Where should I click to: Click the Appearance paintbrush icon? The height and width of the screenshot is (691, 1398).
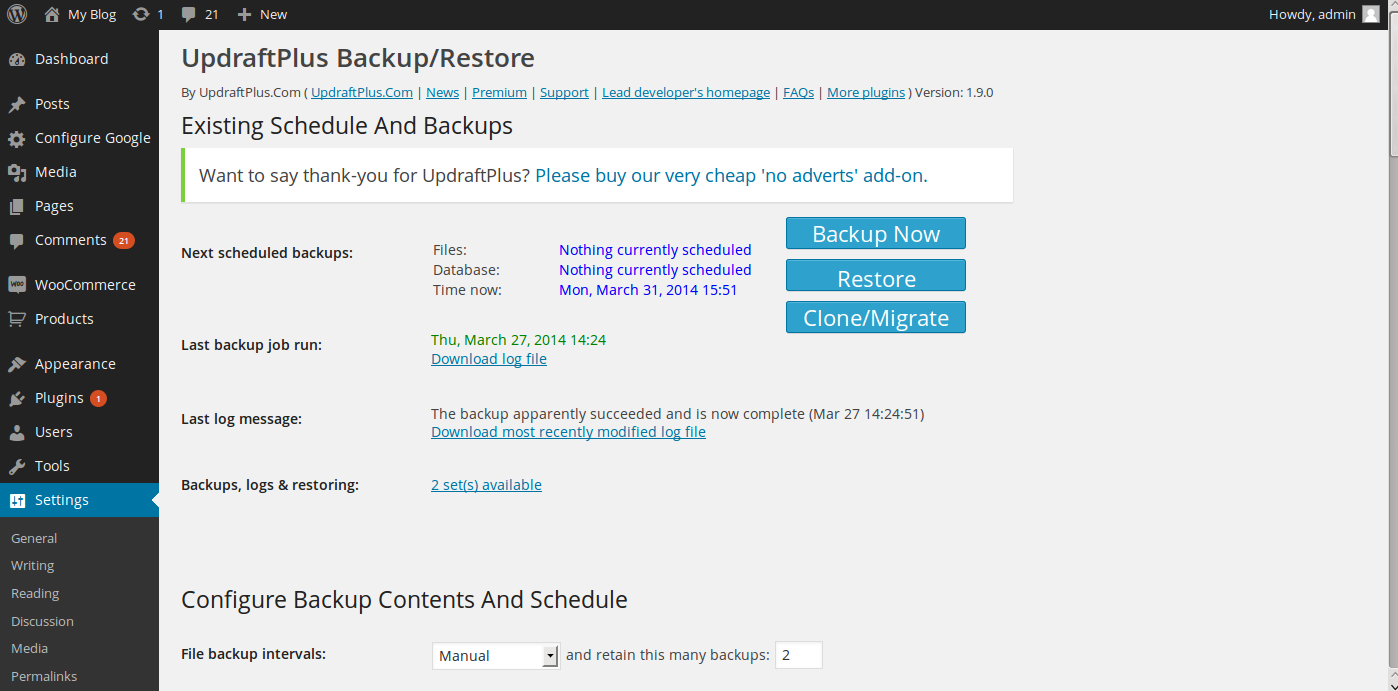pyautogui.click(x=17, y=364)
